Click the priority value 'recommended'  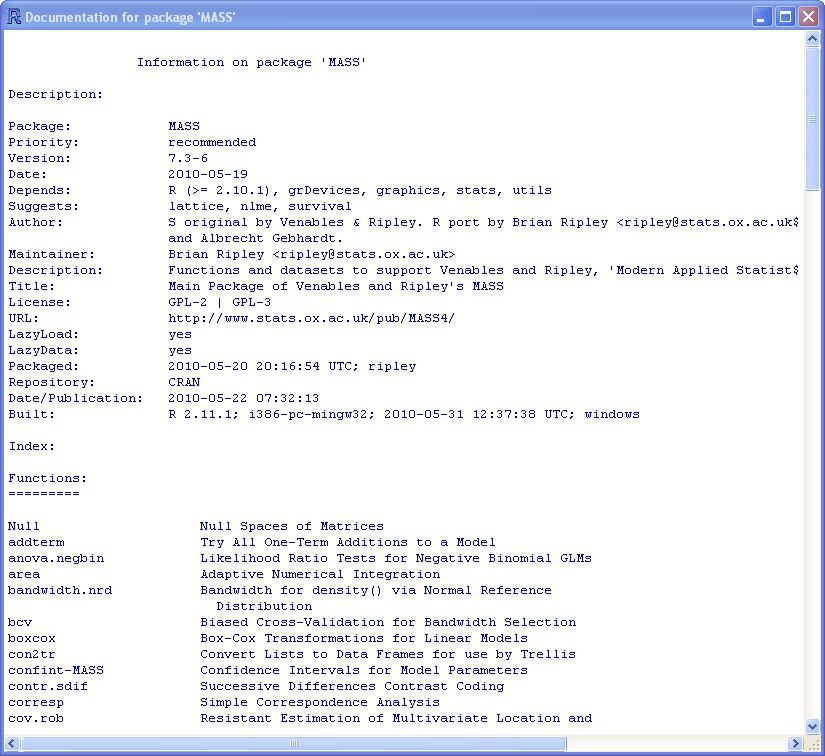(x=212, y=142)
